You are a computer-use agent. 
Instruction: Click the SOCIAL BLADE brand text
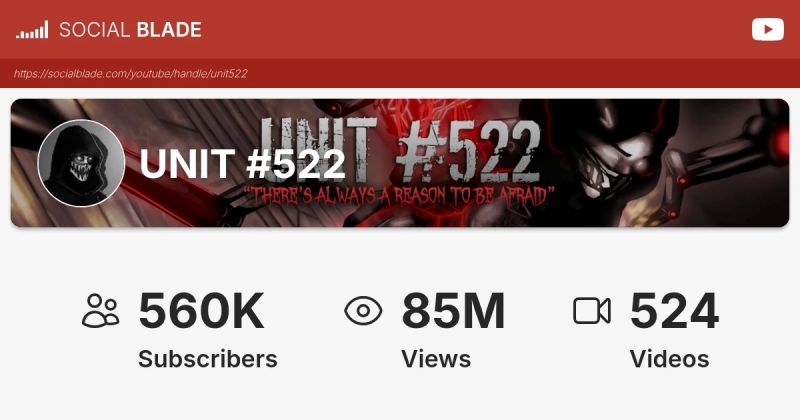click(x=130, y=30)
